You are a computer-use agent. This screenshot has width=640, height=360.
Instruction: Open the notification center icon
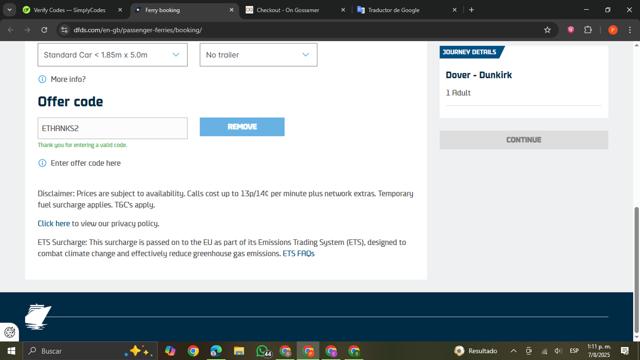coord(624,351)
